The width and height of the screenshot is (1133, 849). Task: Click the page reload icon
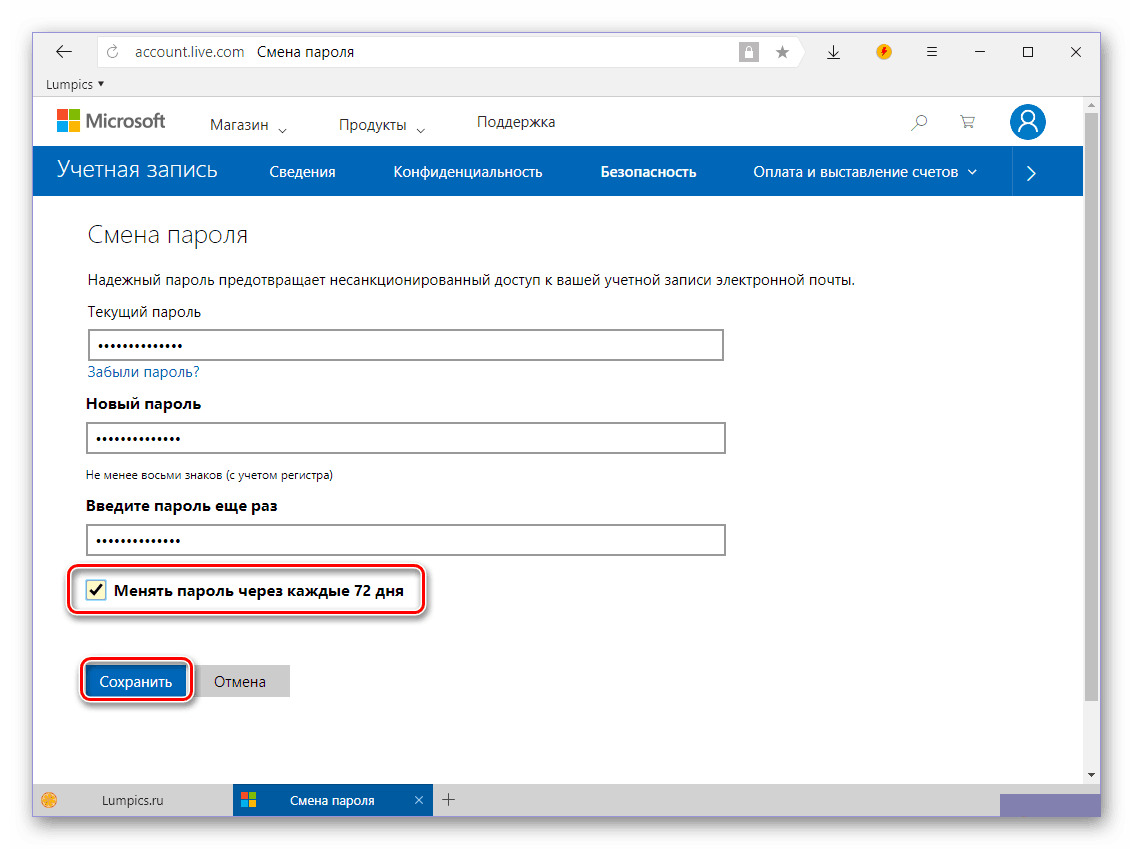tap(113, 52)
